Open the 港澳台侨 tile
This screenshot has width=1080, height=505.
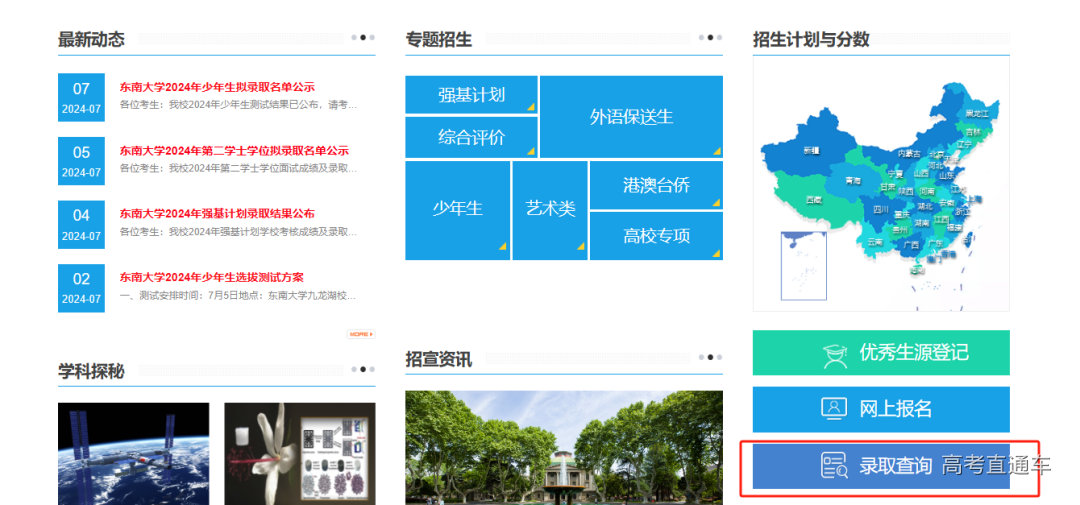[x=656, y=185]
